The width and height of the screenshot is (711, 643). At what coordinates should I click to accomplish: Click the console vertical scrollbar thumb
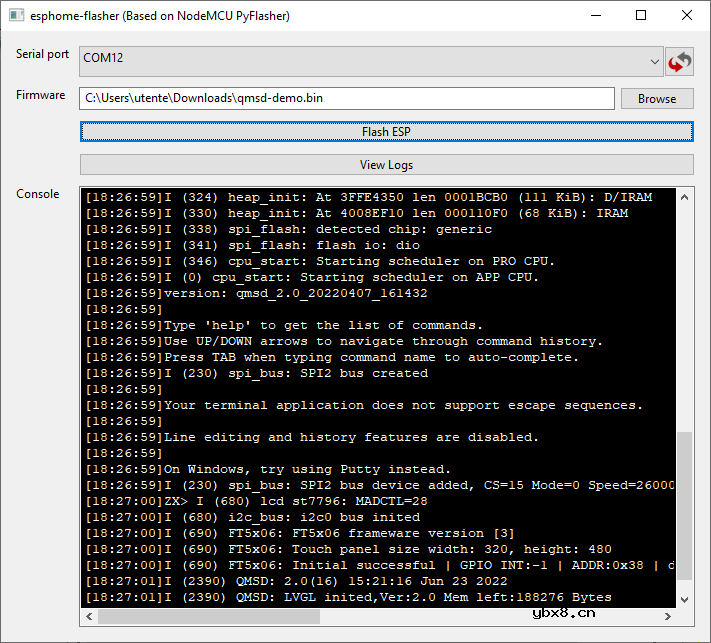click(685, 510)
